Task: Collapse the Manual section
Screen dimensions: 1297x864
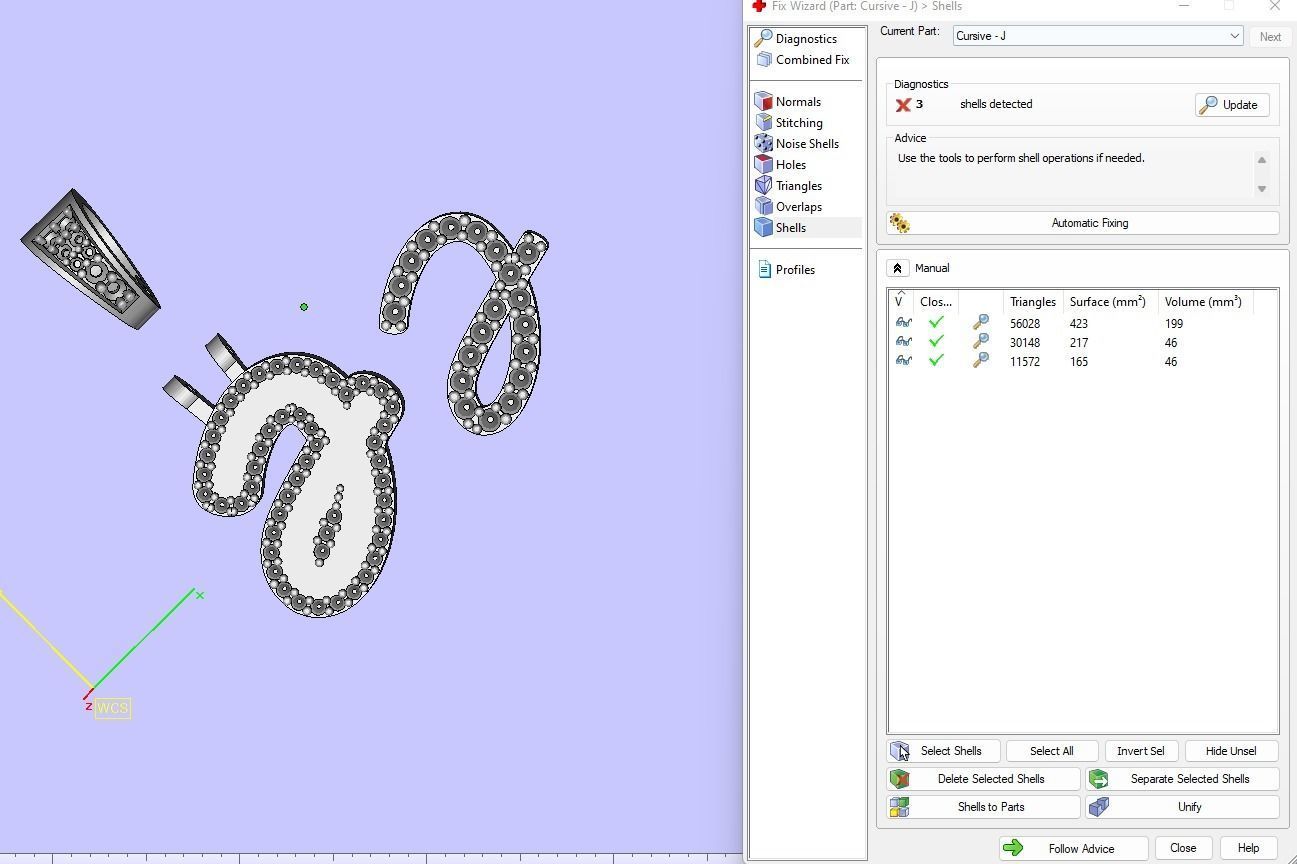Action: pos(897,268)
